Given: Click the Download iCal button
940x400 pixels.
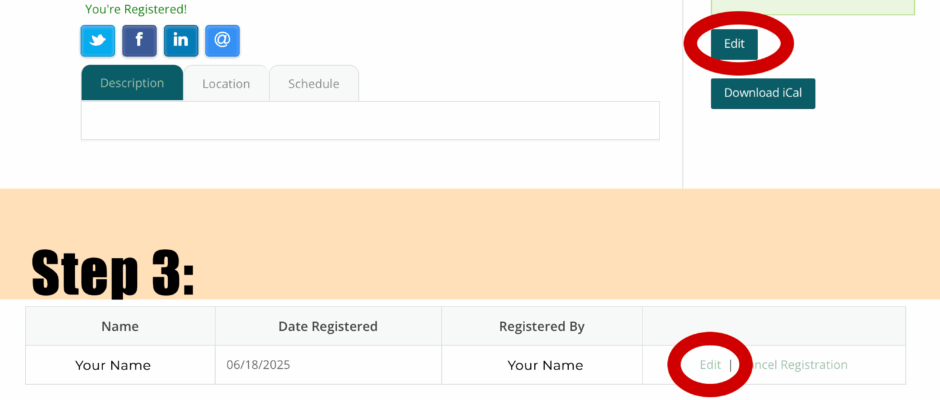Looking at the screenshot, I should click(x=763, y=94).
